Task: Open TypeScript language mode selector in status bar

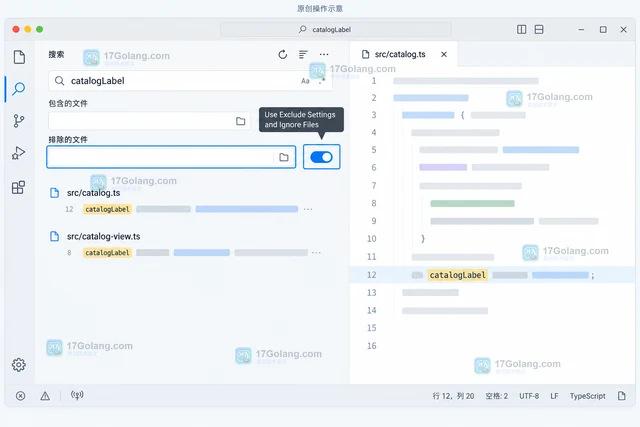Action: click(587, 396)
